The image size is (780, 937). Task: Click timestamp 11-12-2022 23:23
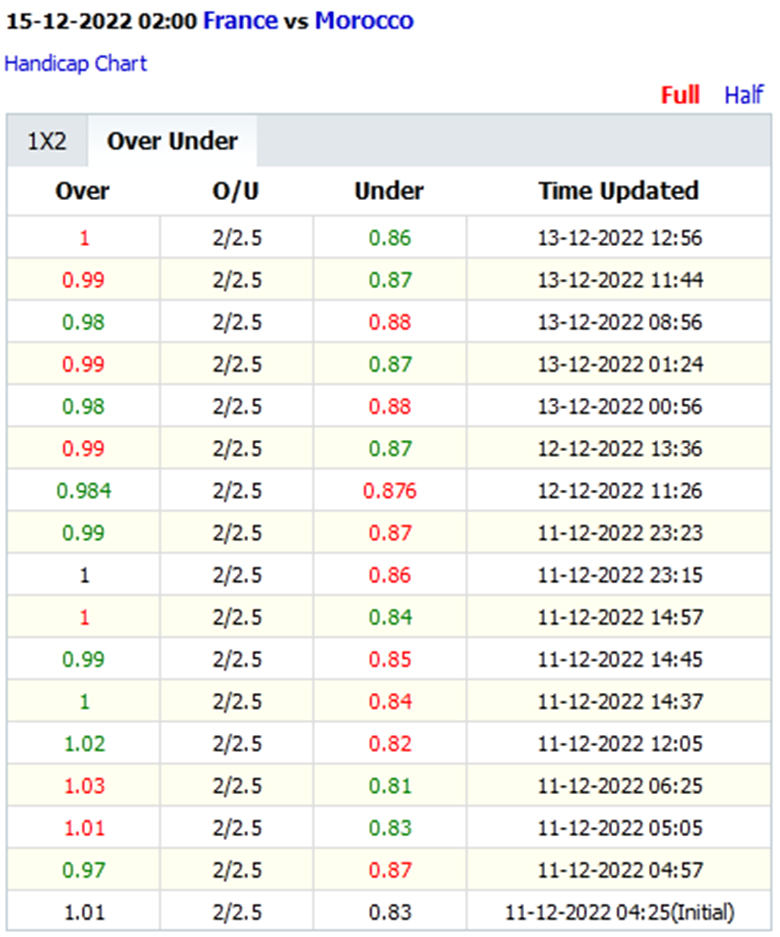[x=620, y=532]
